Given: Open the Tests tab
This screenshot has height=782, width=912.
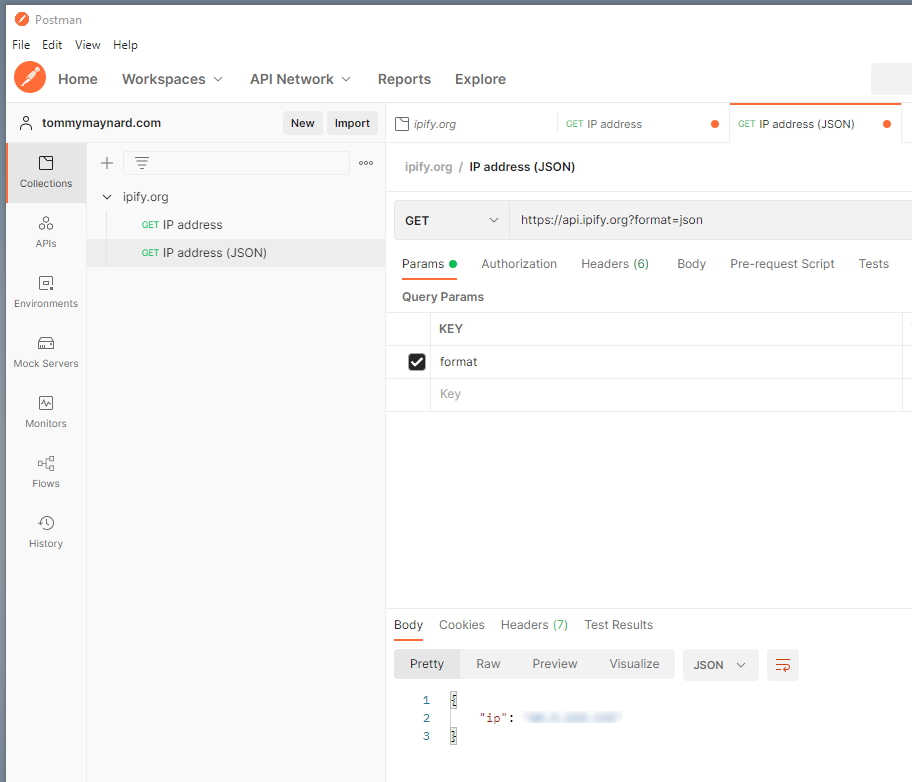Looking at the screenshot, I should click(874, 264).
